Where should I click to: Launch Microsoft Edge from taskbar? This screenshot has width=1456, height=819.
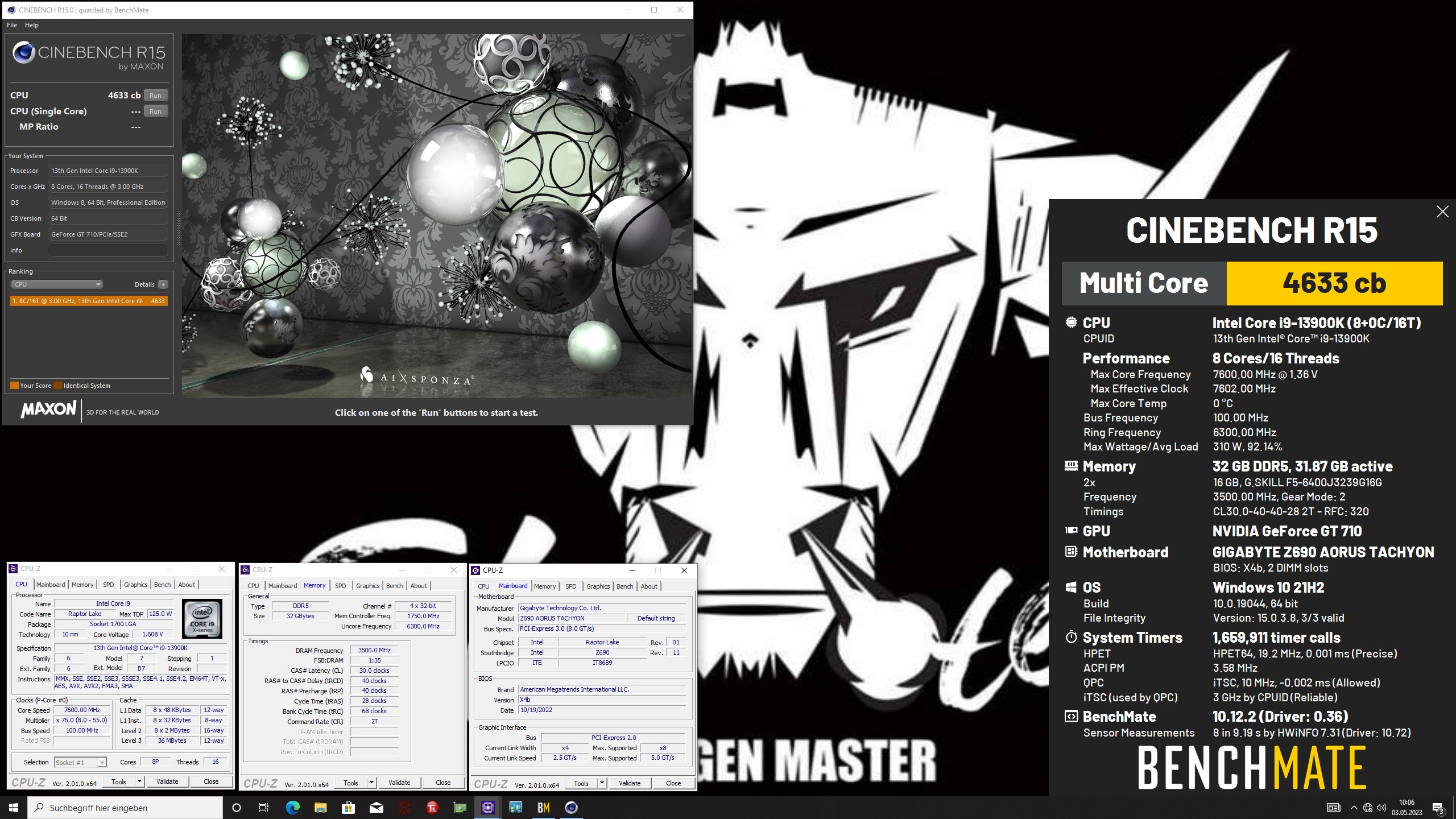[292, 808]
